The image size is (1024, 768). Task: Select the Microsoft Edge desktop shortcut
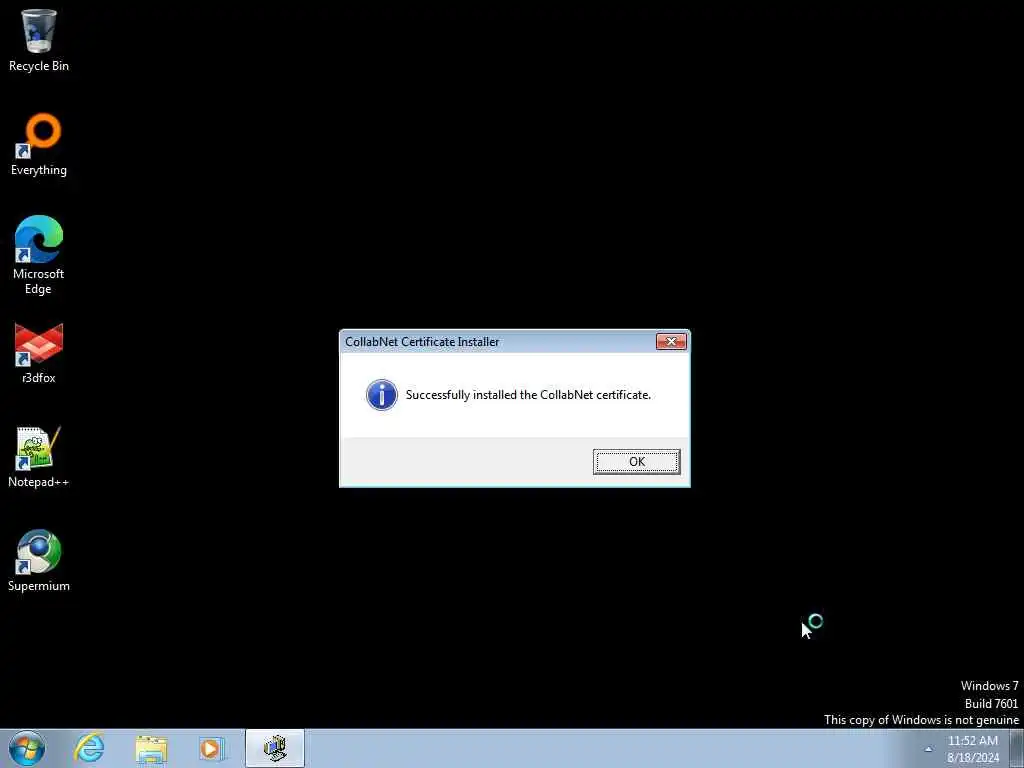pos(39,255)
